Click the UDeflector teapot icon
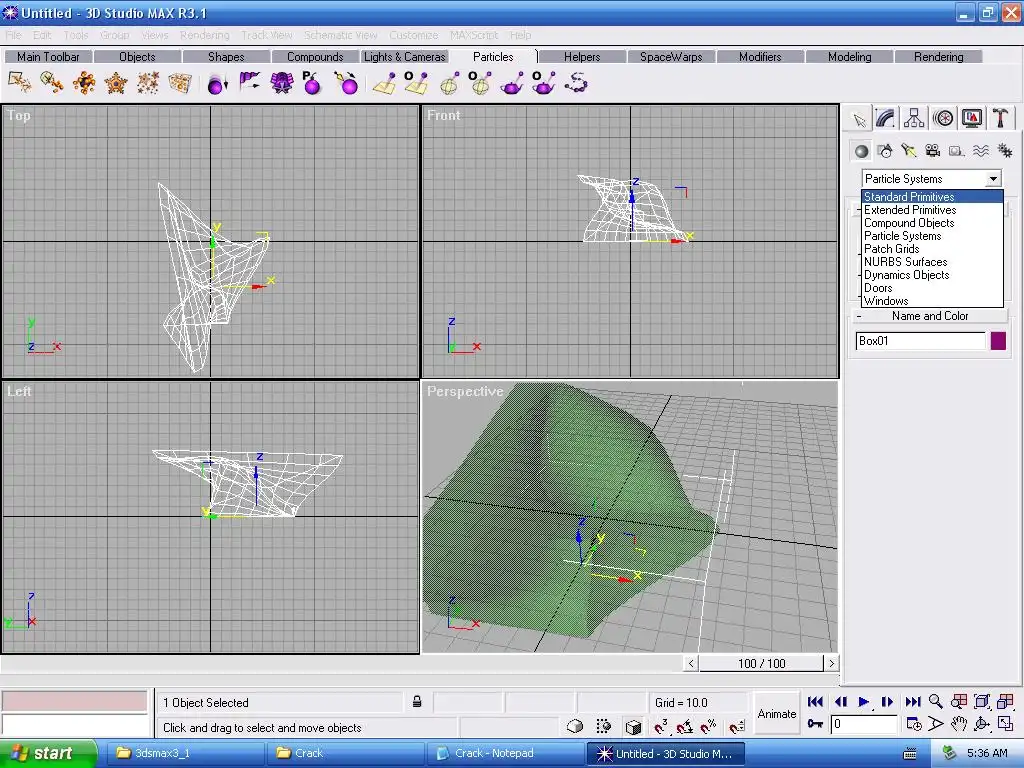 click(x=511, y=83)
